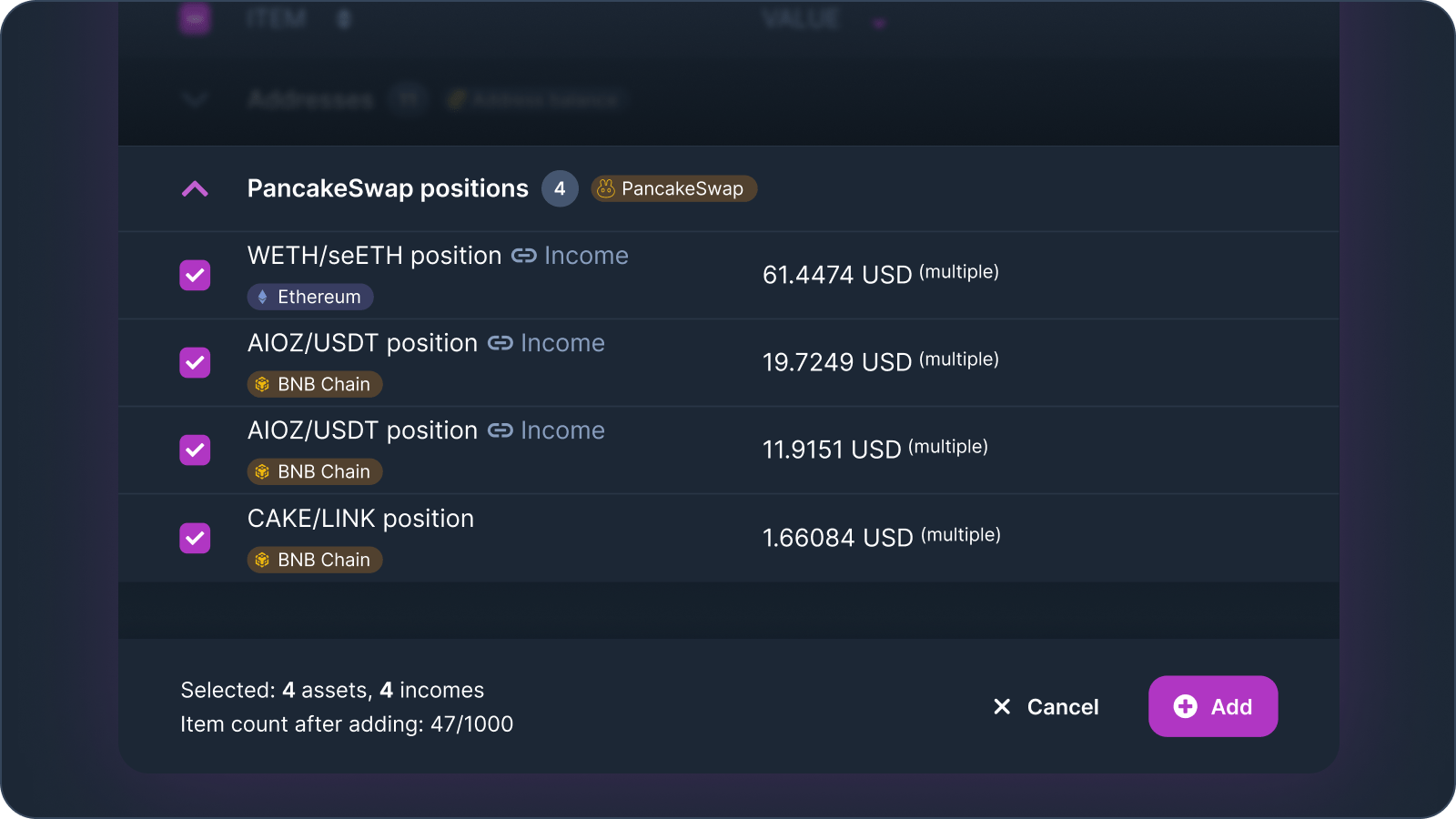Click the PancakeSwap bunny icon

tap(606, 188)
